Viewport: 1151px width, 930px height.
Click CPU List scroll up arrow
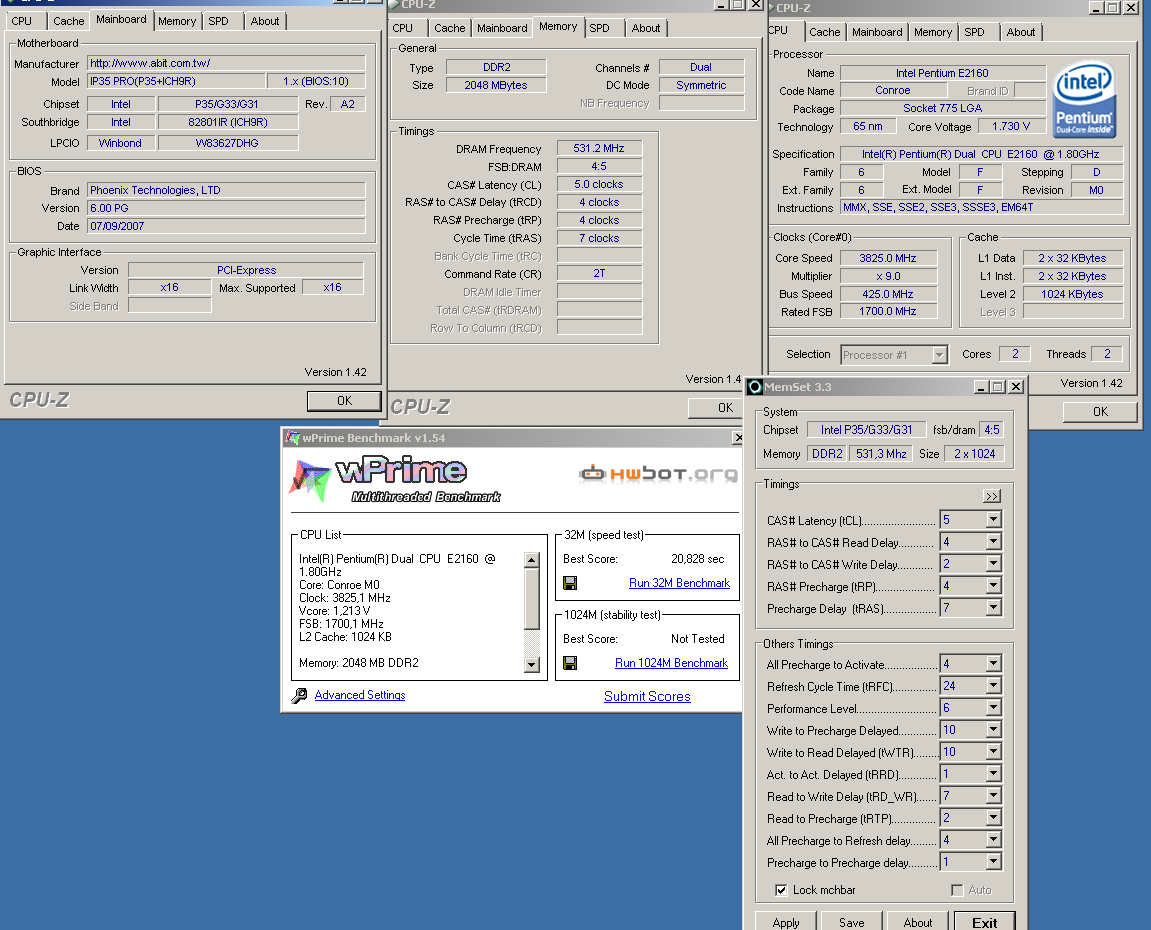(x=532, y=560)
